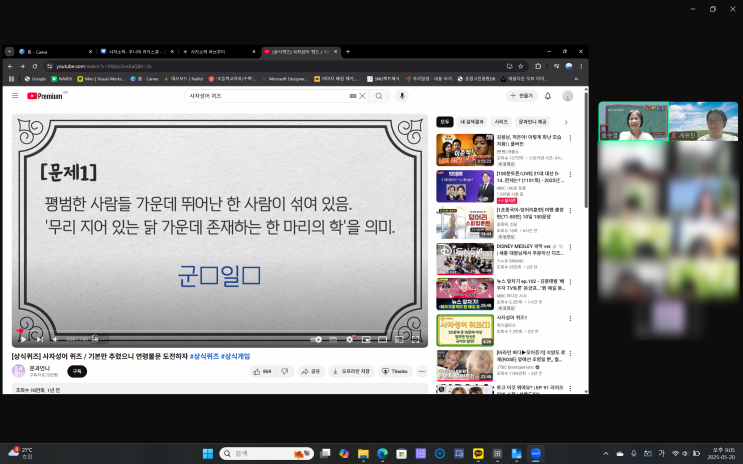Click the search magnifier button

379,96
